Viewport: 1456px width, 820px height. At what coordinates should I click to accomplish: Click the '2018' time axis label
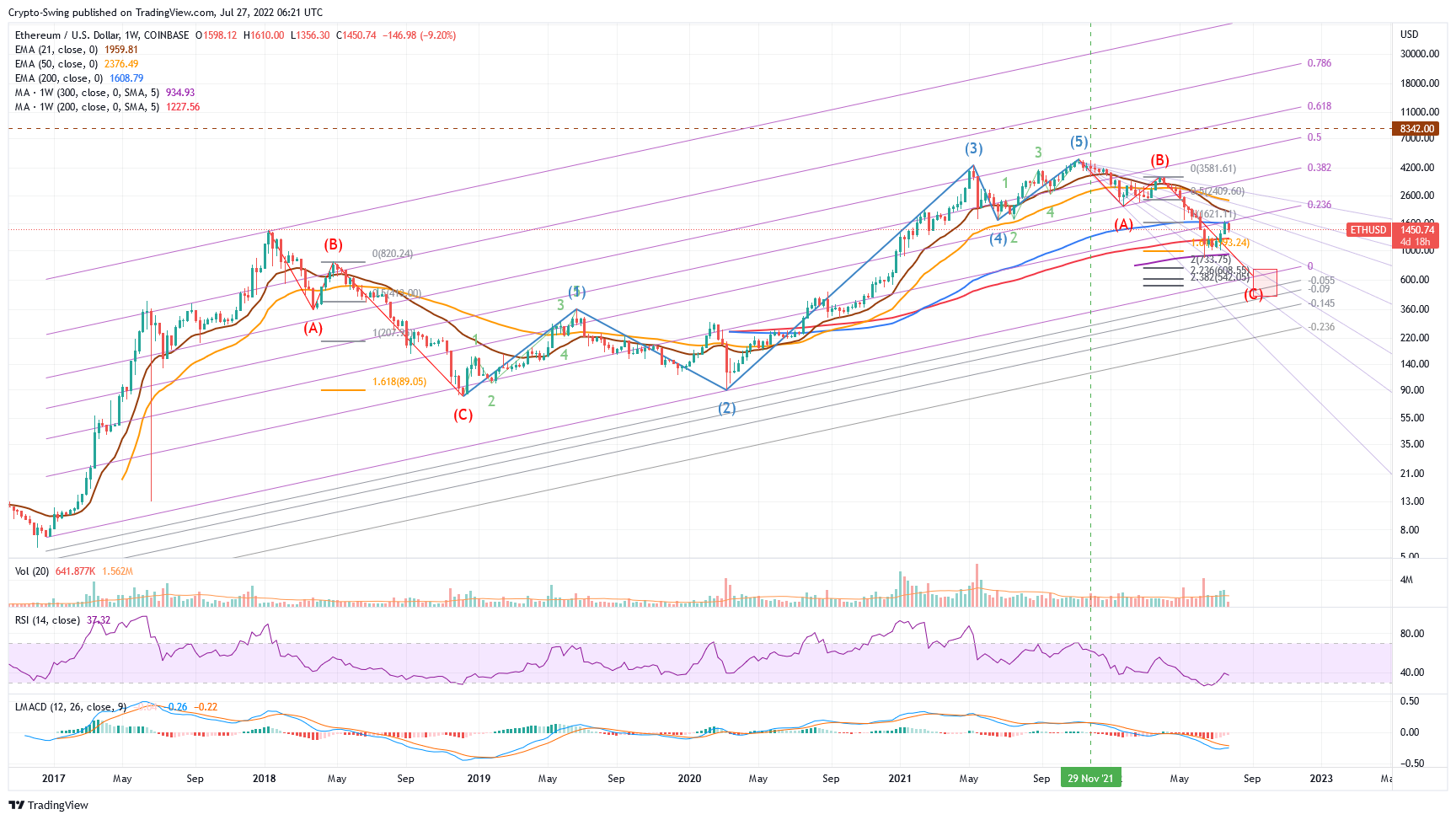pos(265,779)
